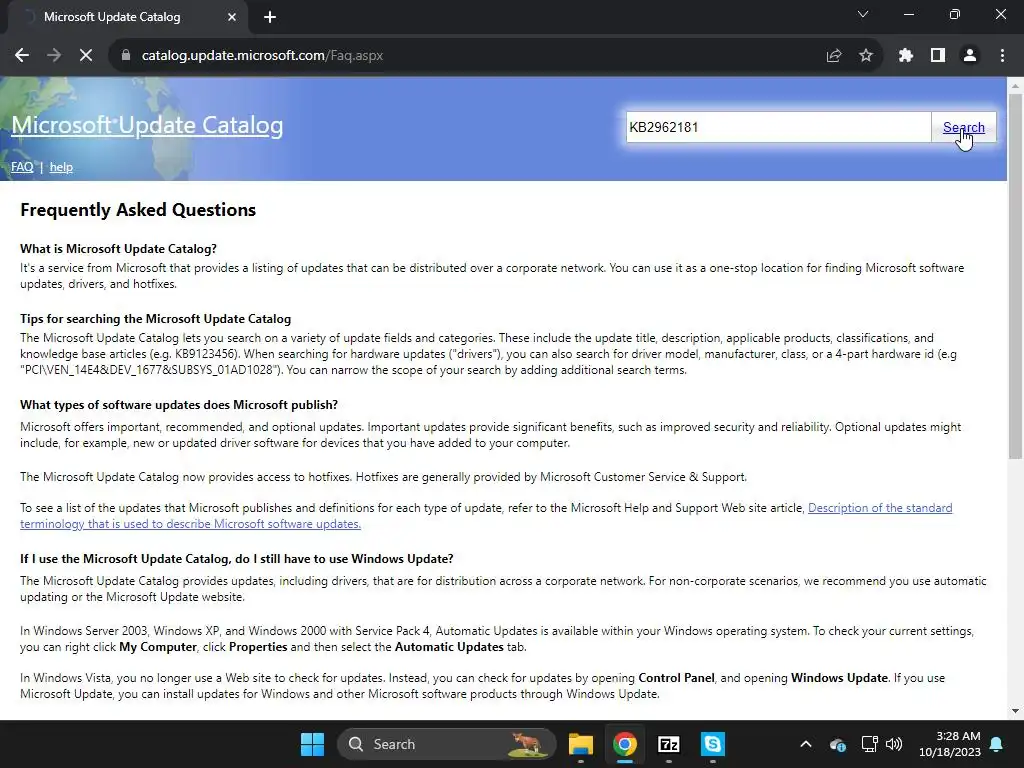Show hidden system tray icons
The image size is (1024, 768).
click(806, 744)
